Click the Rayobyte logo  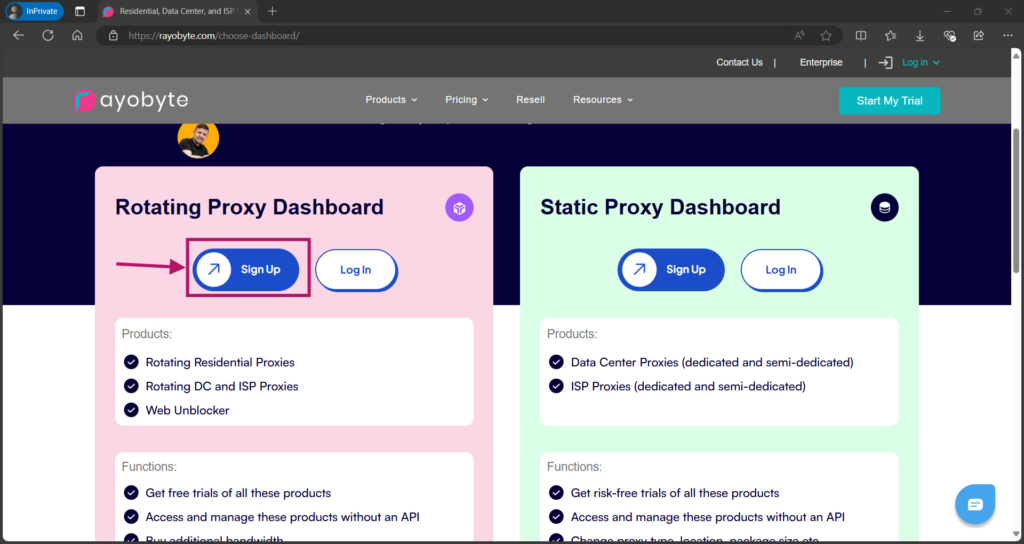[131, 101]
